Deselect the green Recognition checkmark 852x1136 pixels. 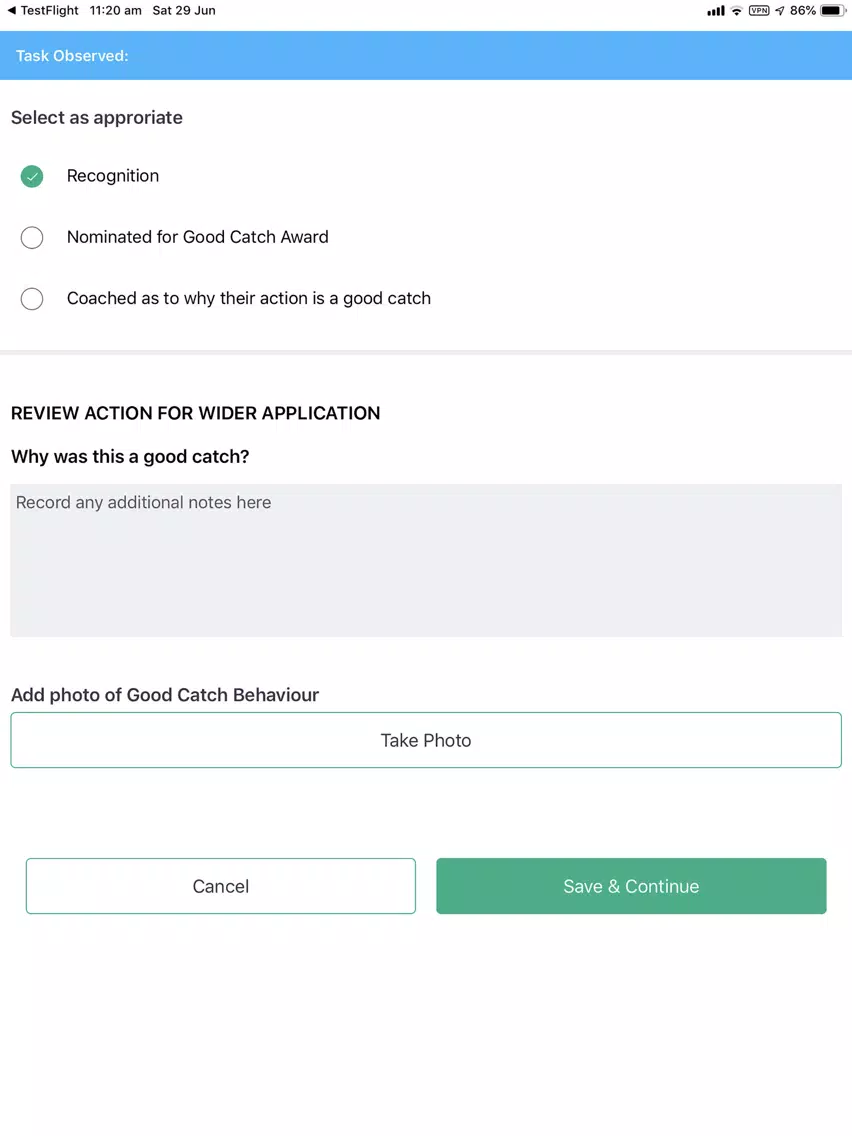32,176
